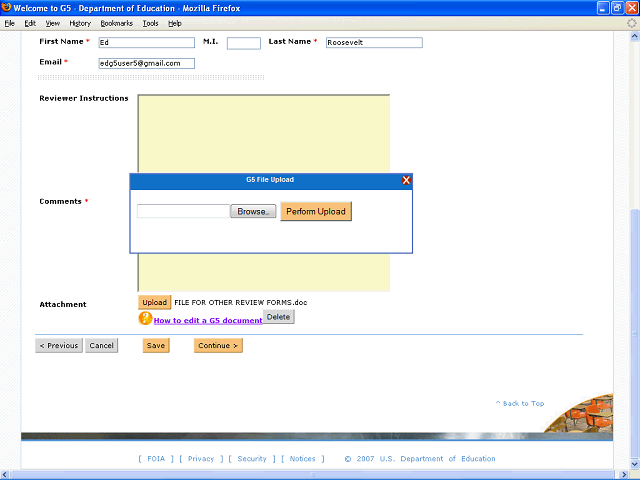
Task: Open the Notices footer link
Action: pyautogui.click(x=302, y=459)
